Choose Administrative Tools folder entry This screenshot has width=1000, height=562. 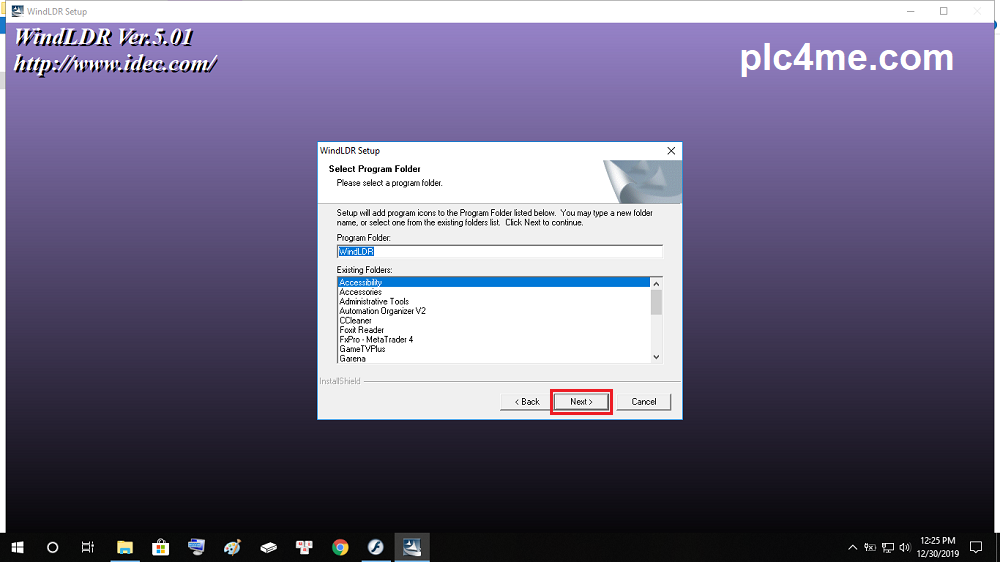coord(494,301)
